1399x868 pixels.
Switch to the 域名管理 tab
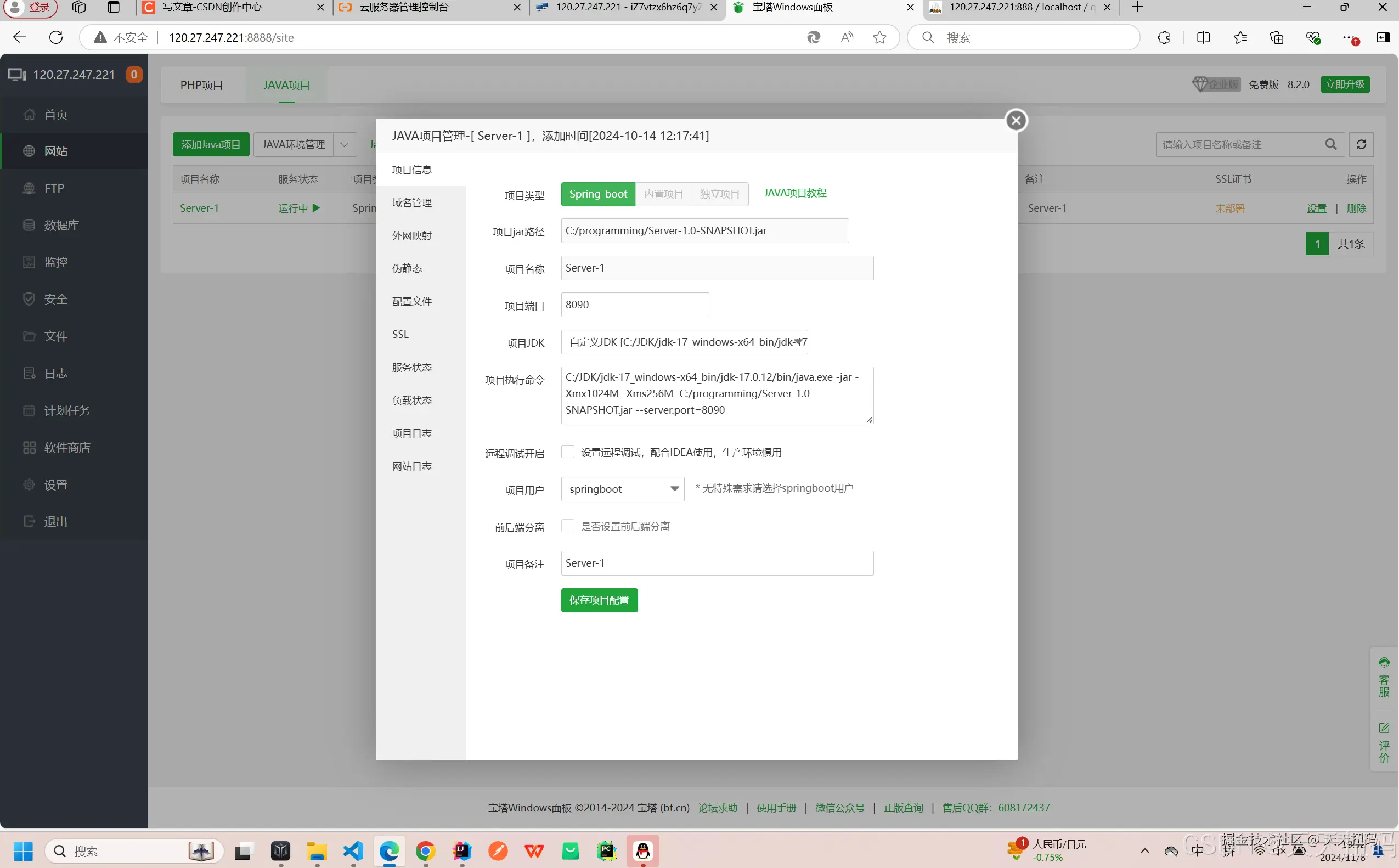click(x=411, y=202)
